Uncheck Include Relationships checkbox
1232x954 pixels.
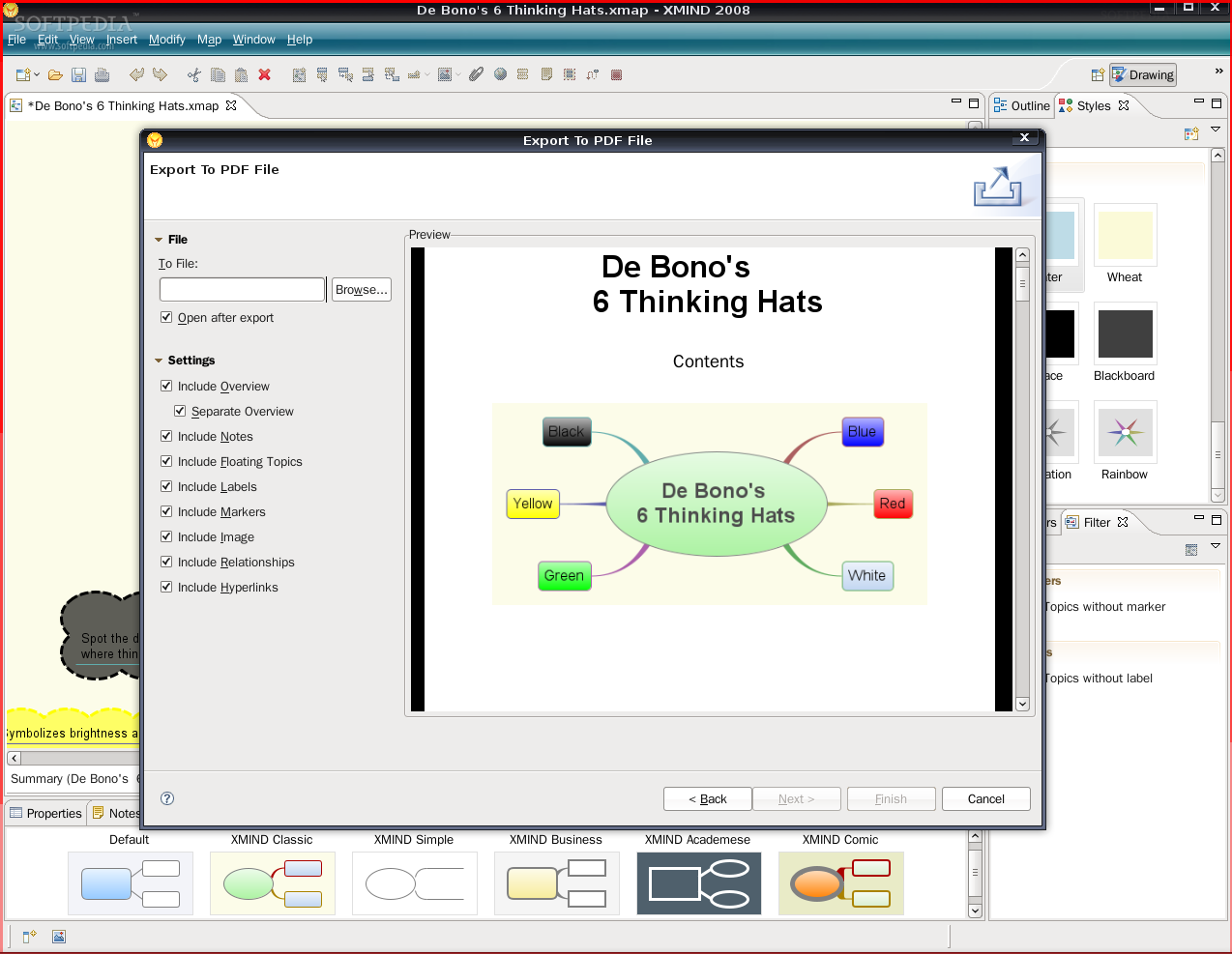tap(166, 562)
